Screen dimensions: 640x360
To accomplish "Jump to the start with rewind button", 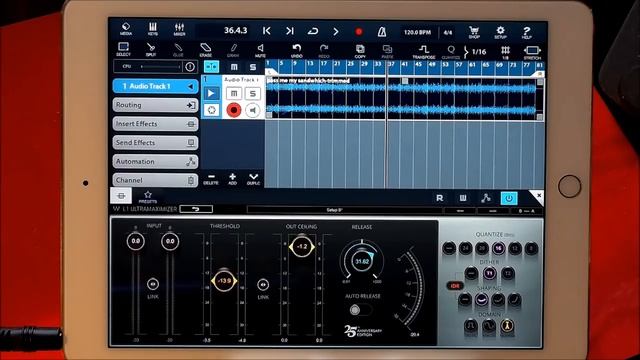I will (x=267, y=31).
